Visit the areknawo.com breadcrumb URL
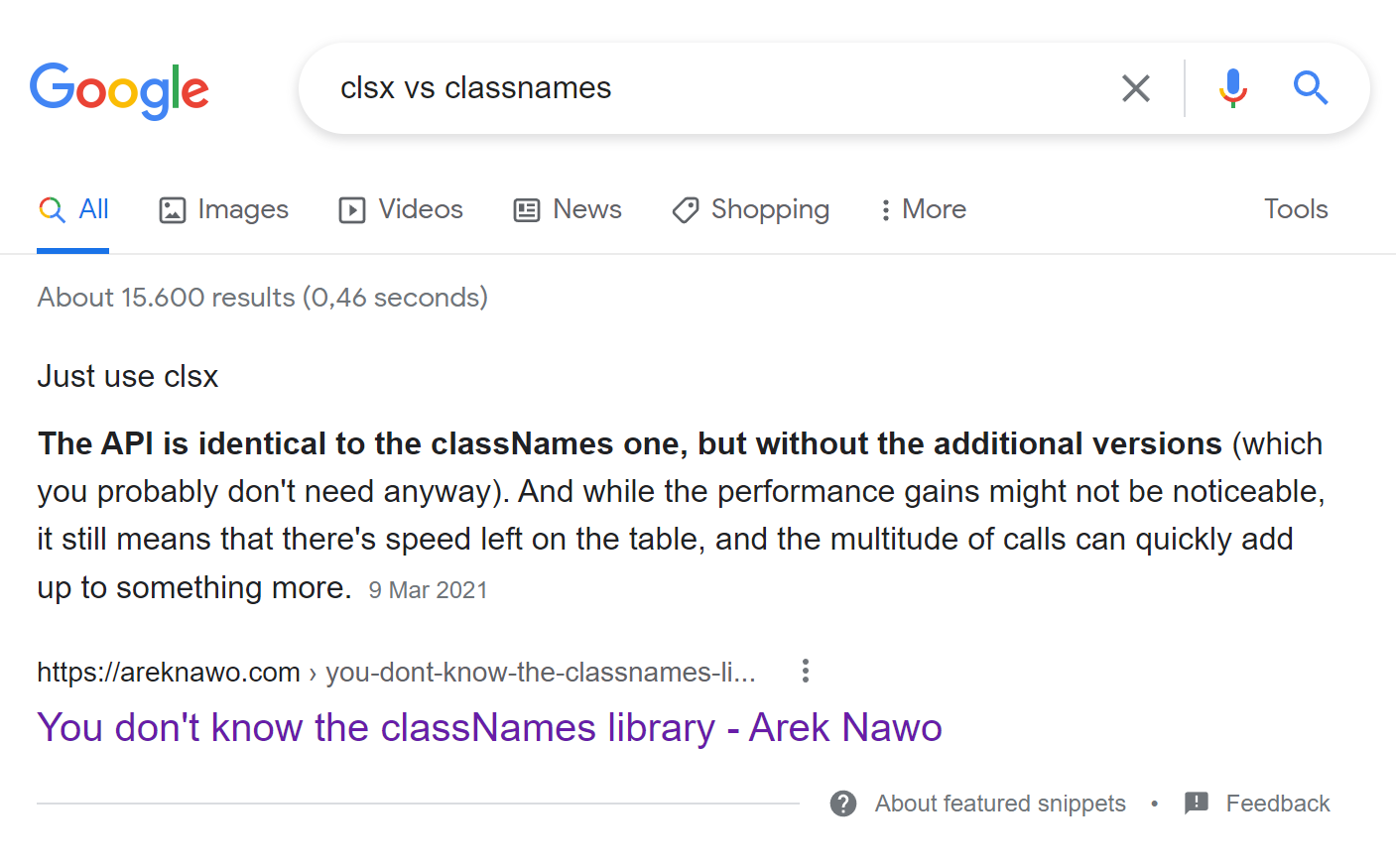This screenshot has width=1396, height=868. 169,672
